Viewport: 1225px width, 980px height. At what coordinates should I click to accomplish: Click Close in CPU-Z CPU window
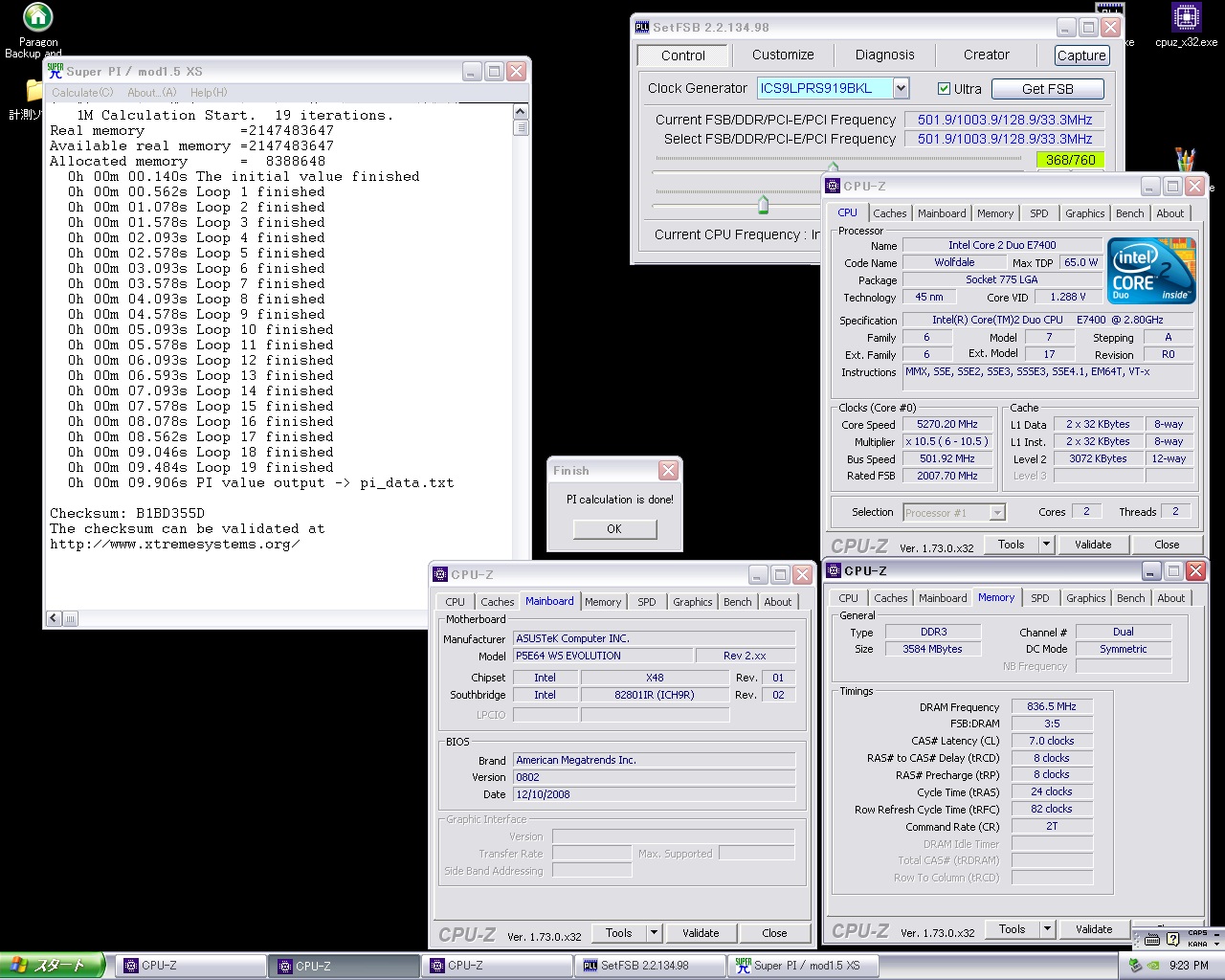click(1167, 545)
